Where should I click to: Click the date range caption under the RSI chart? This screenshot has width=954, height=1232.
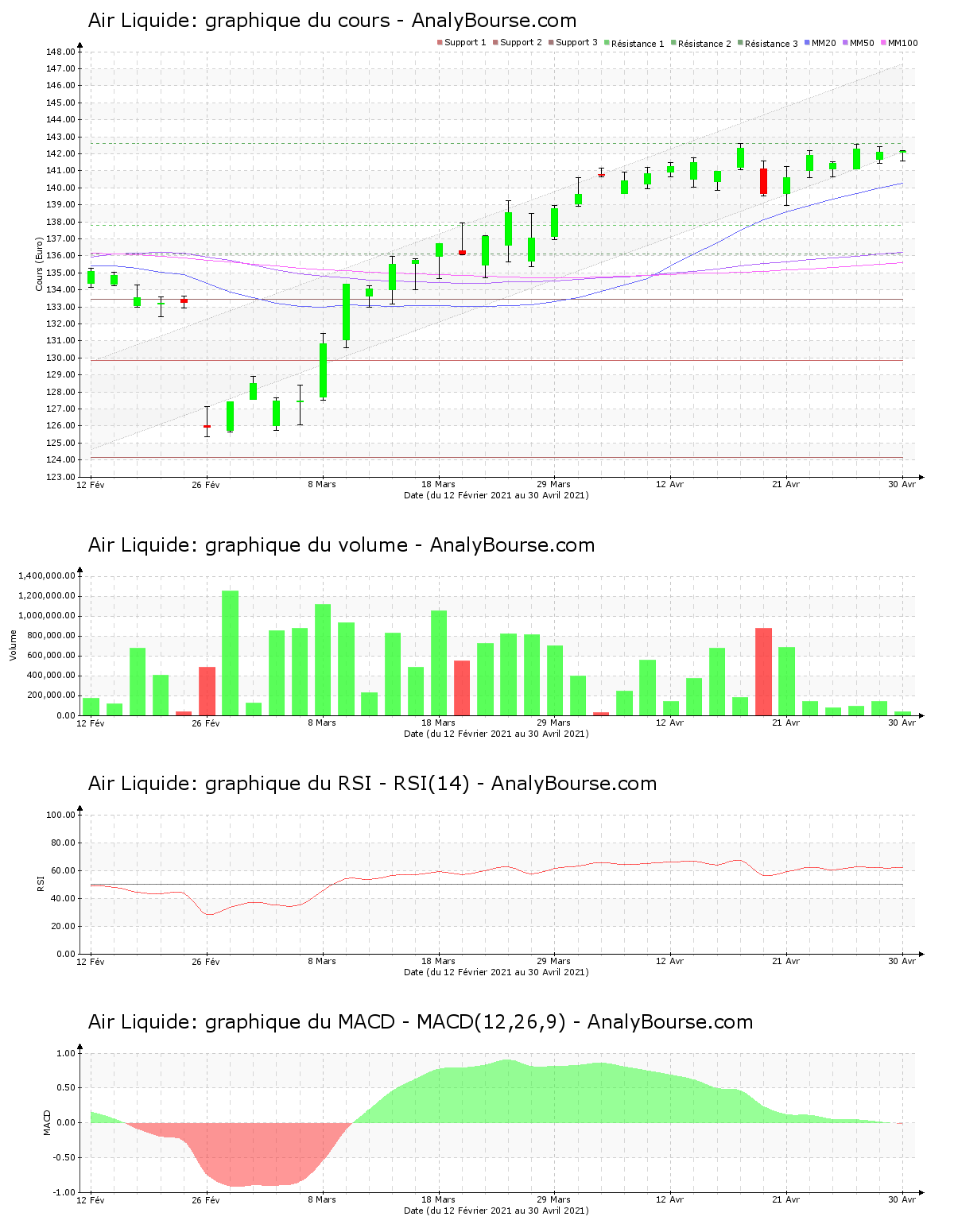click(496, 972)
